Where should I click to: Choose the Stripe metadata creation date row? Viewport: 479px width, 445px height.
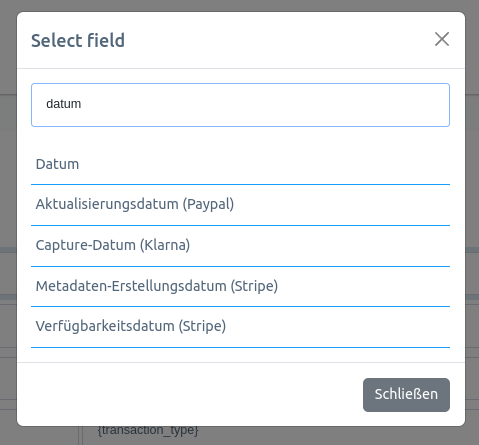240,286
